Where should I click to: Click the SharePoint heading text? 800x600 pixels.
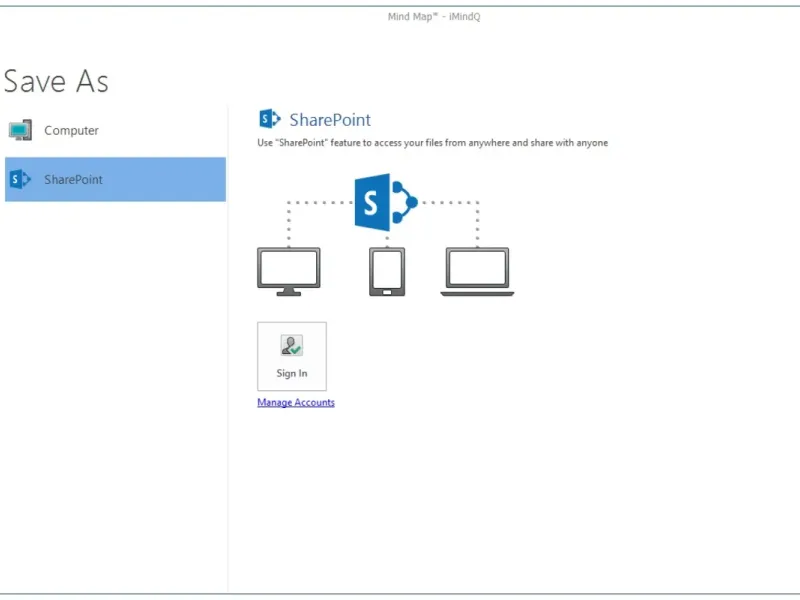[x=330, y=120]
